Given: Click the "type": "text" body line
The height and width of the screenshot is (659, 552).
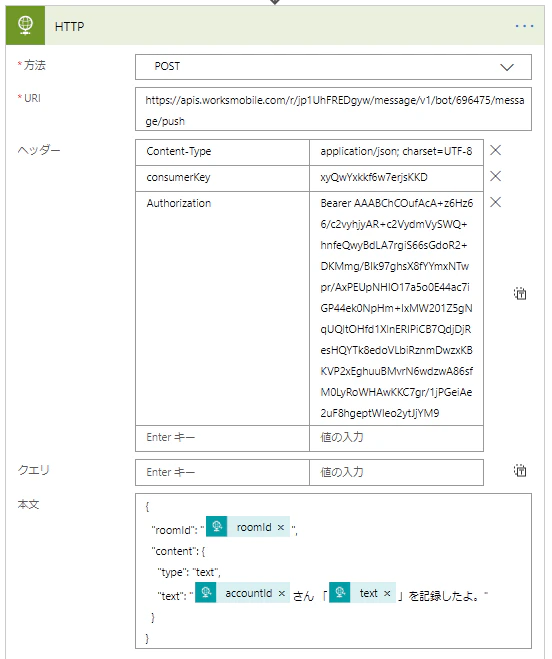Looking at the screenshot, I should [x=189, y=572].
